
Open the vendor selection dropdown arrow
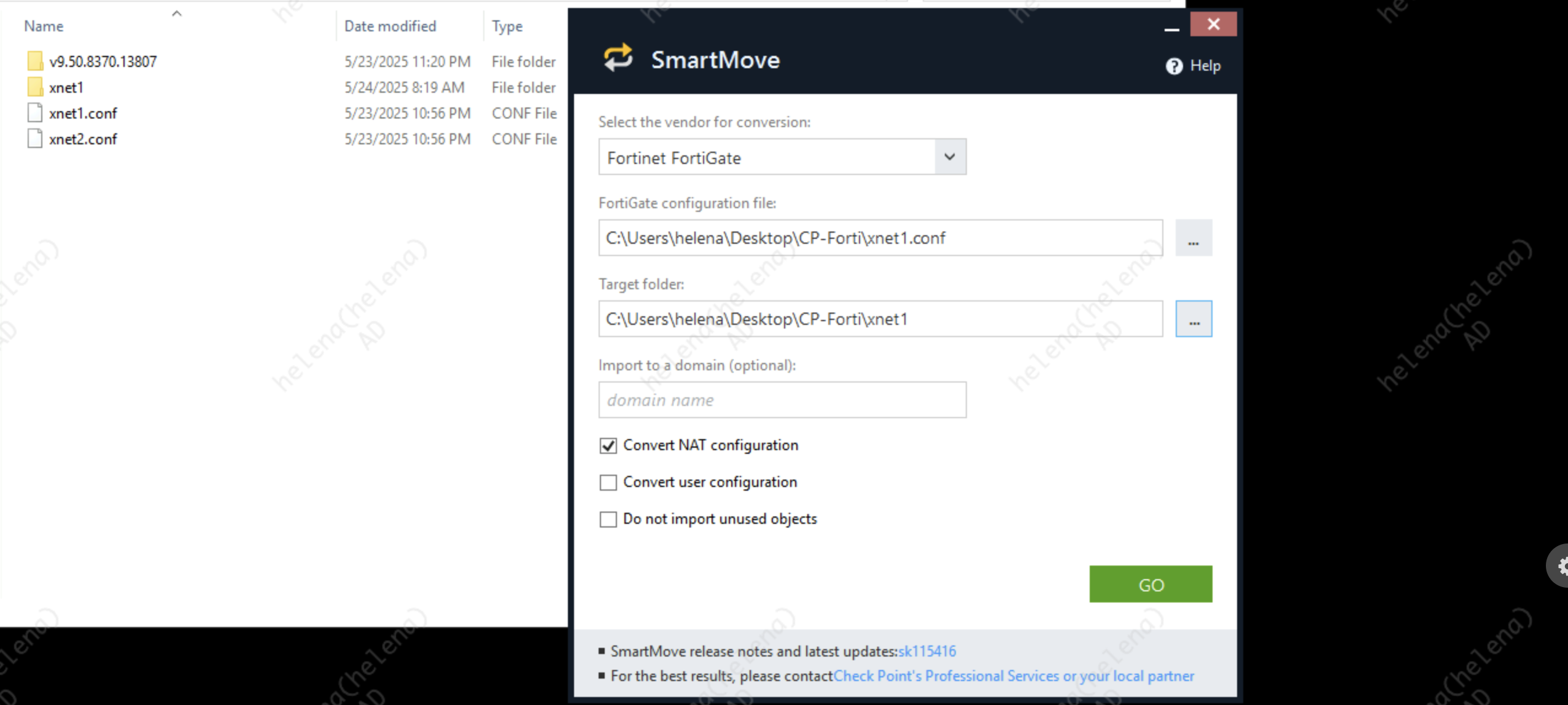(x=950, y=157)
